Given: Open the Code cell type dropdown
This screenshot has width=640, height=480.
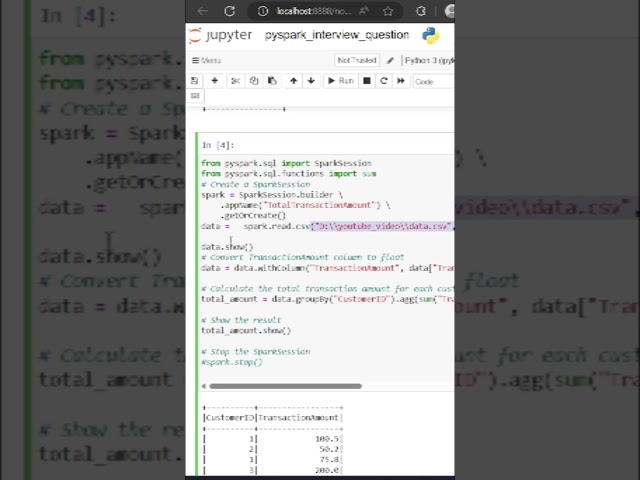Looking at the screenshot, I should pyautogui.click(x=433, y=82).
